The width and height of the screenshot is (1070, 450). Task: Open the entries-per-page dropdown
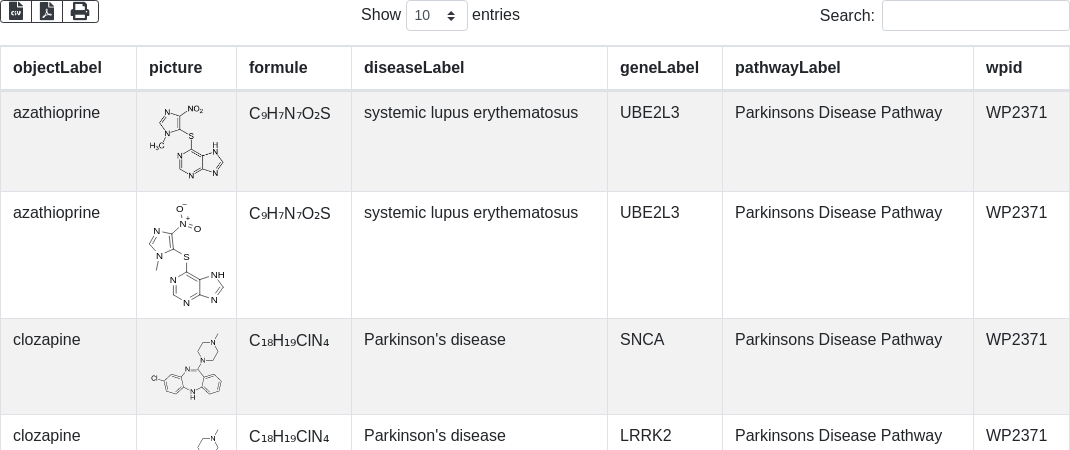pyautogui.click(x=436, y=16)
